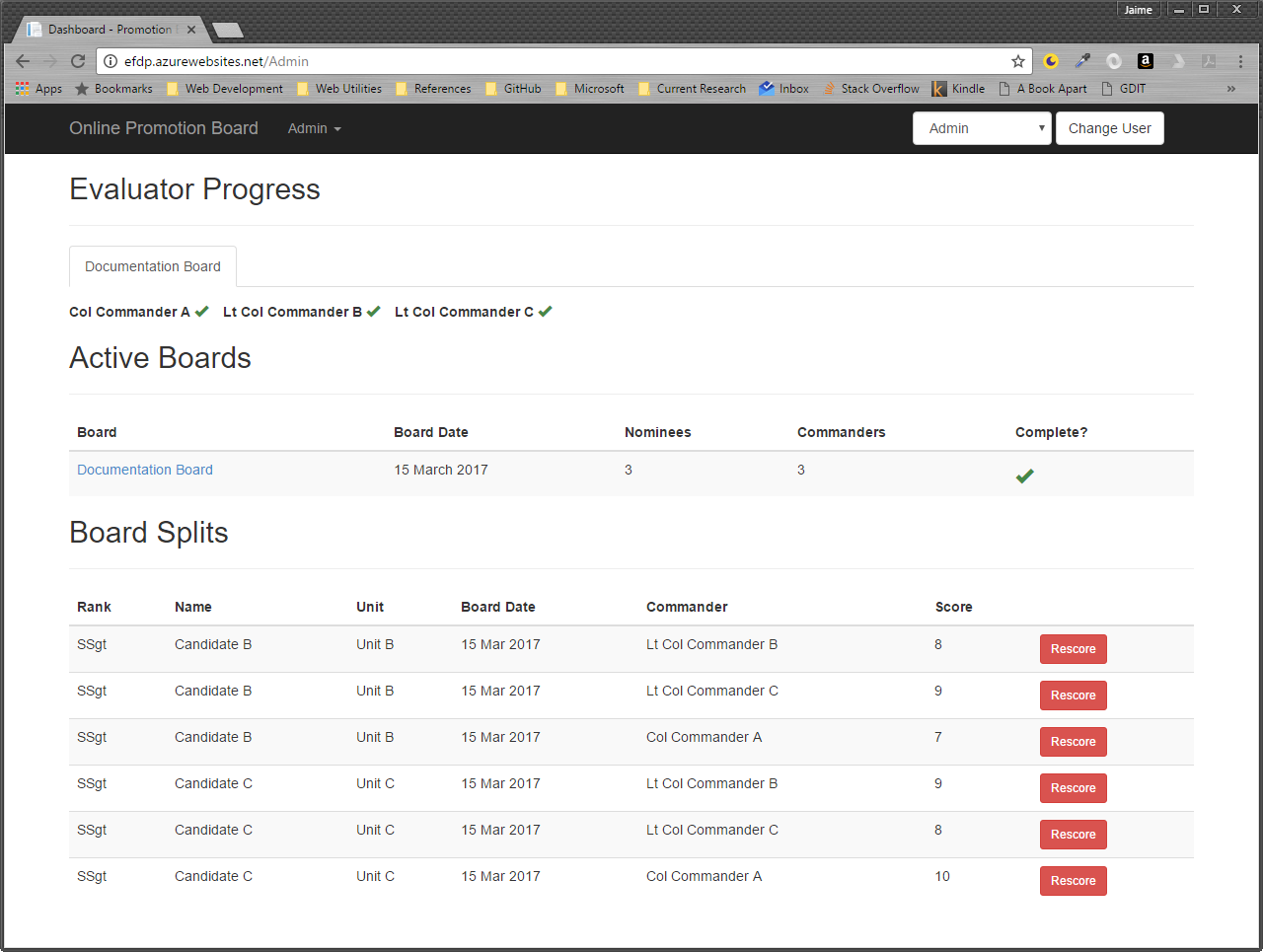Image resolution: width=1263 pixels, height=952 pixels.
Task: Show hidden bookmarks with the overflow chevron
Action: [x=1230, y=89]
